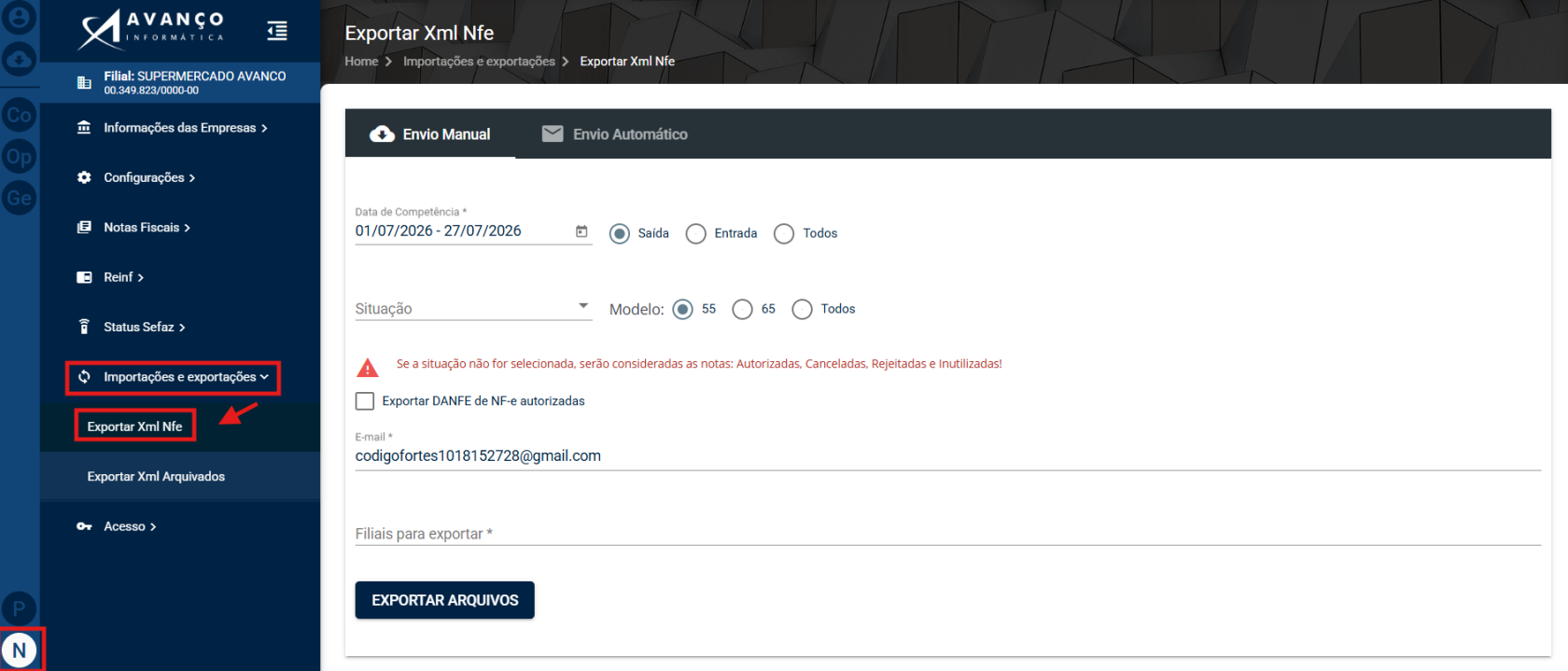Click the Filiais para exportar field
This screenshot has width=1568, height=671.
pyautogui.click(x=947, y=533)
